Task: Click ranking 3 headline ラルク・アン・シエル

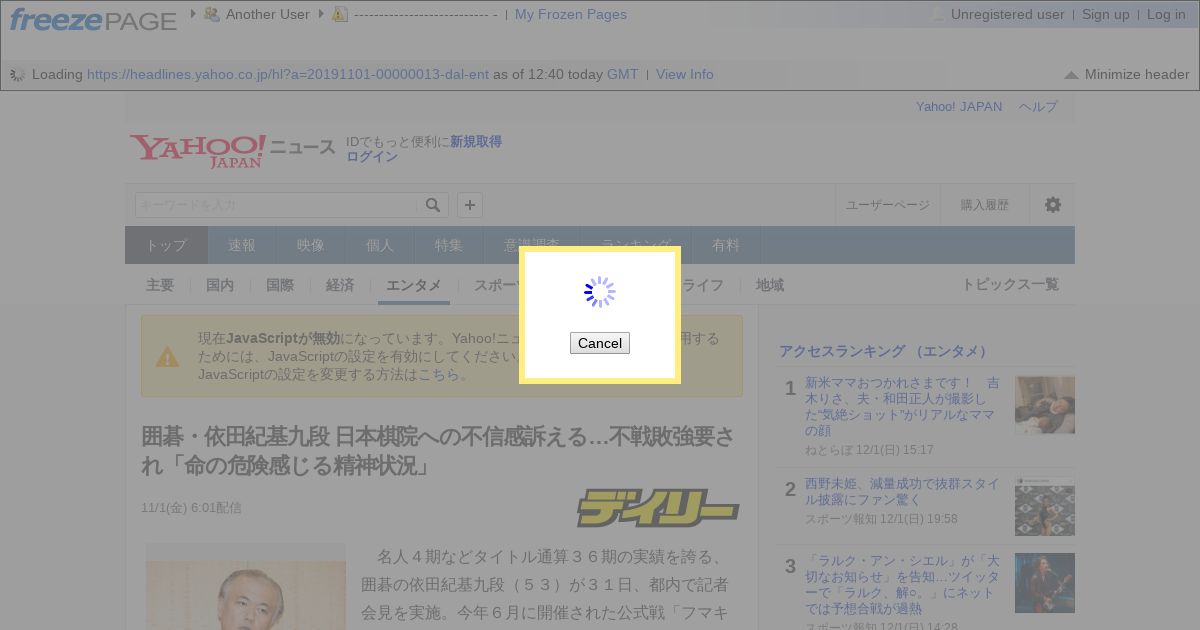Action: click(902, 584)
